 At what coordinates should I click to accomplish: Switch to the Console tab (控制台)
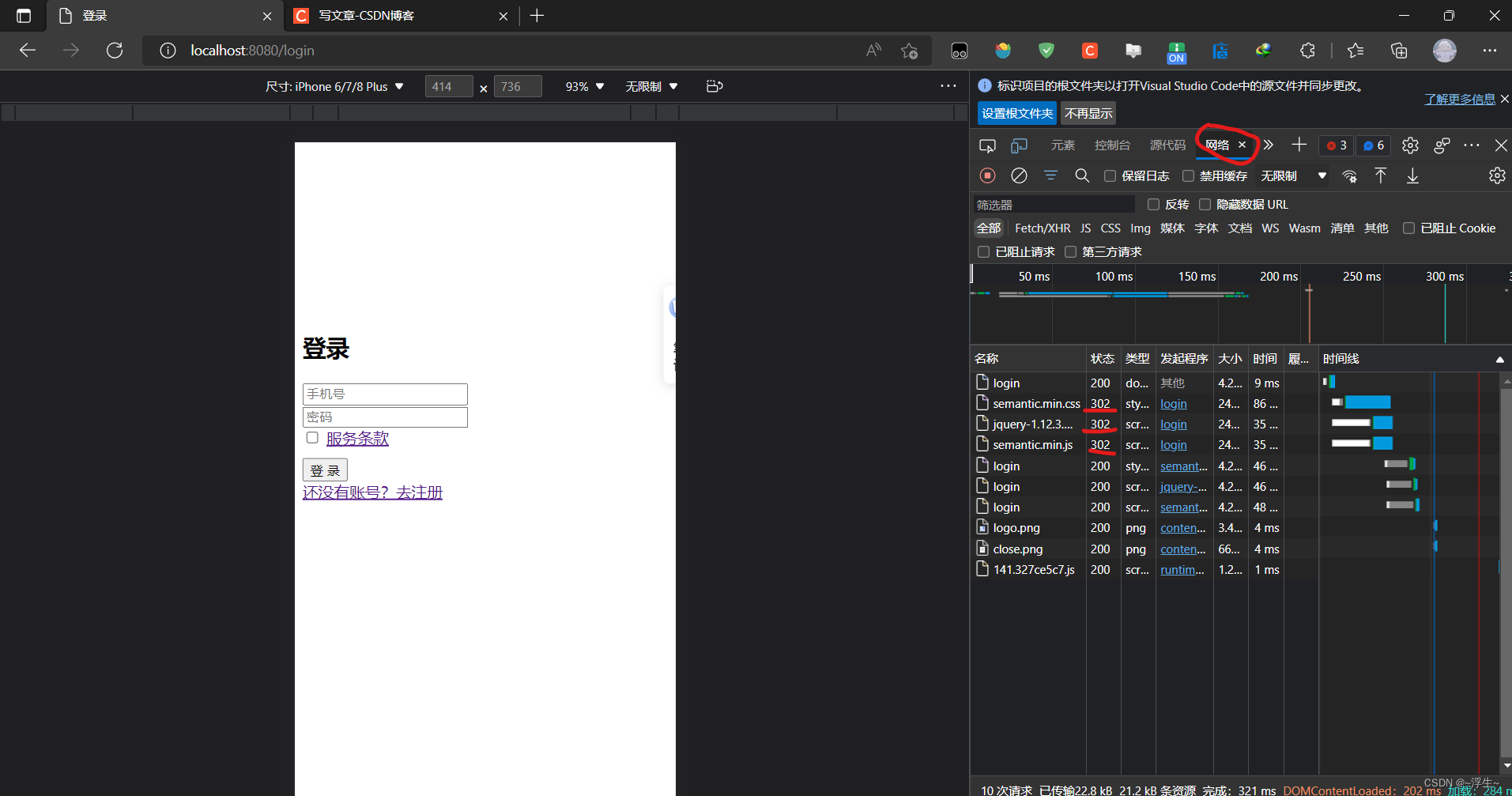(x=1112, y=145)
